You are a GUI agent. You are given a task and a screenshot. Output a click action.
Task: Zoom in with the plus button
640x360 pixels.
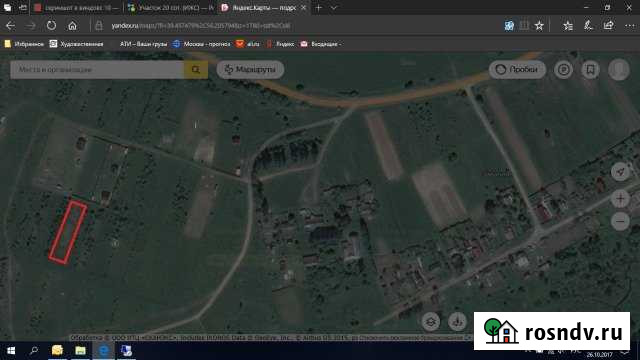click(x=620, y=199)
